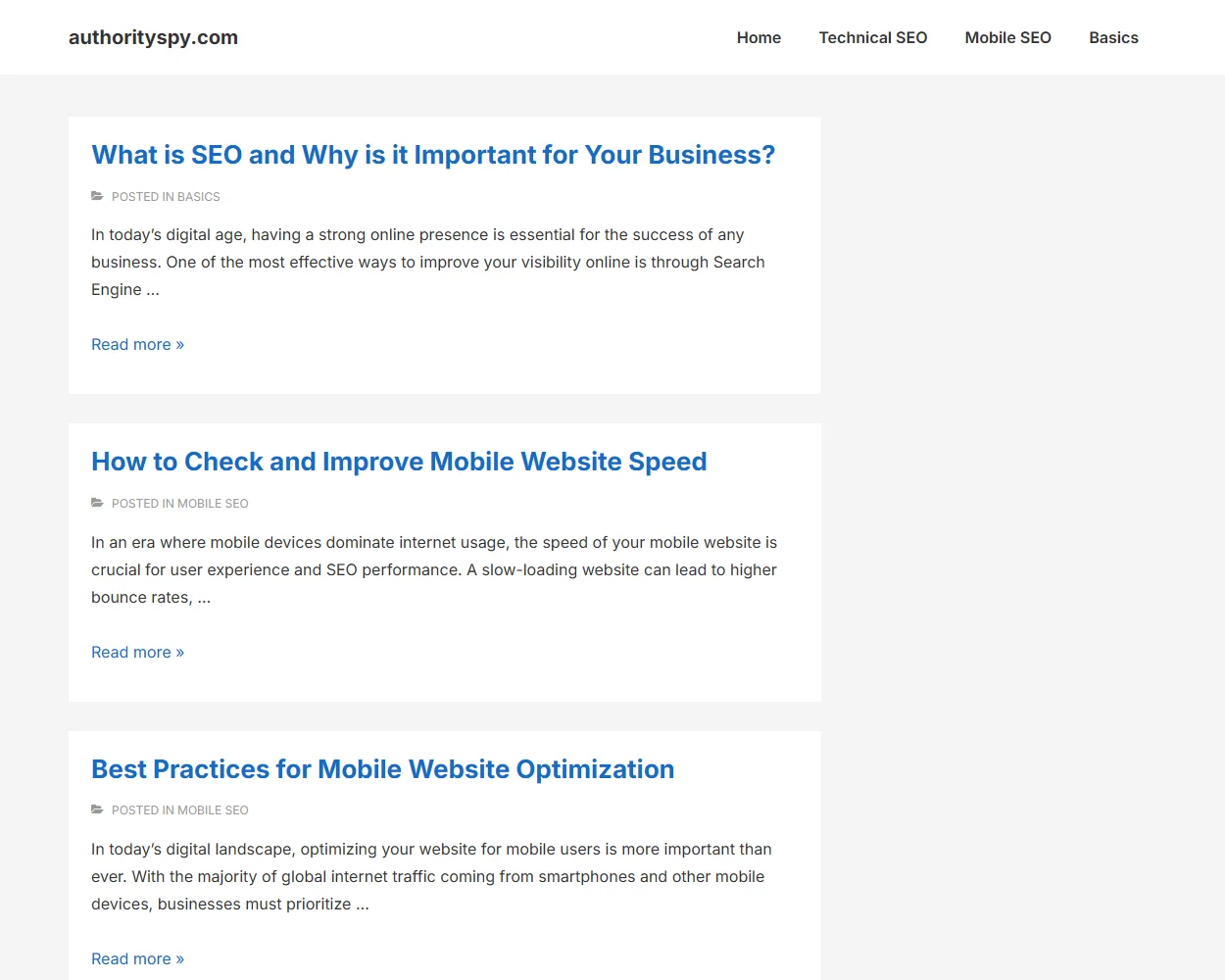Click folder icon beside 'Posted in Basics'

[97, 196]
